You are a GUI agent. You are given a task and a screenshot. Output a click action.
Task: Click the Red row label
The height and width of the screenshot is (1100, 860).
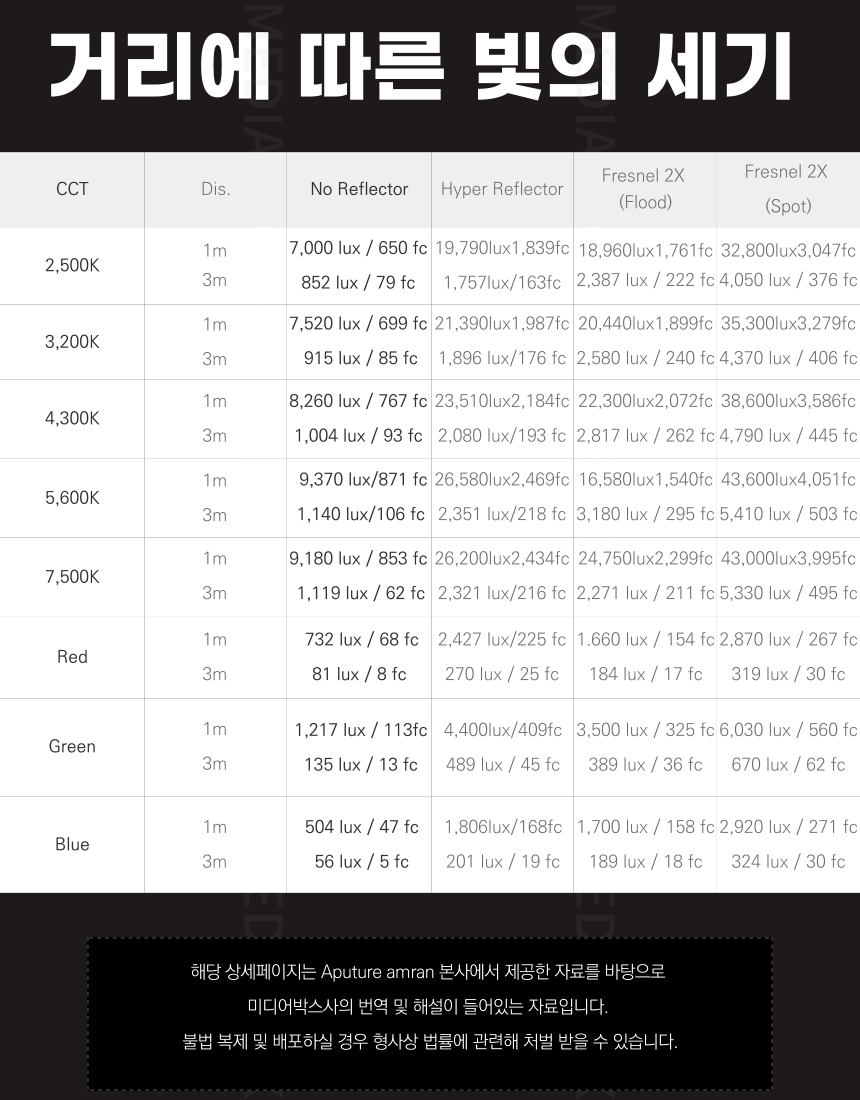coord(72,657)
